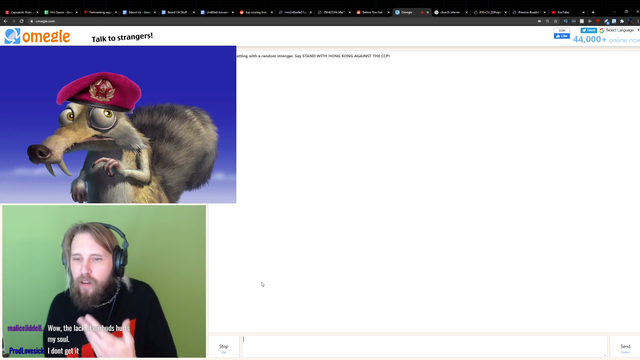Click the Facebook Like button
The height and width of the screenshot is (360, 640).
pos(562,36)
